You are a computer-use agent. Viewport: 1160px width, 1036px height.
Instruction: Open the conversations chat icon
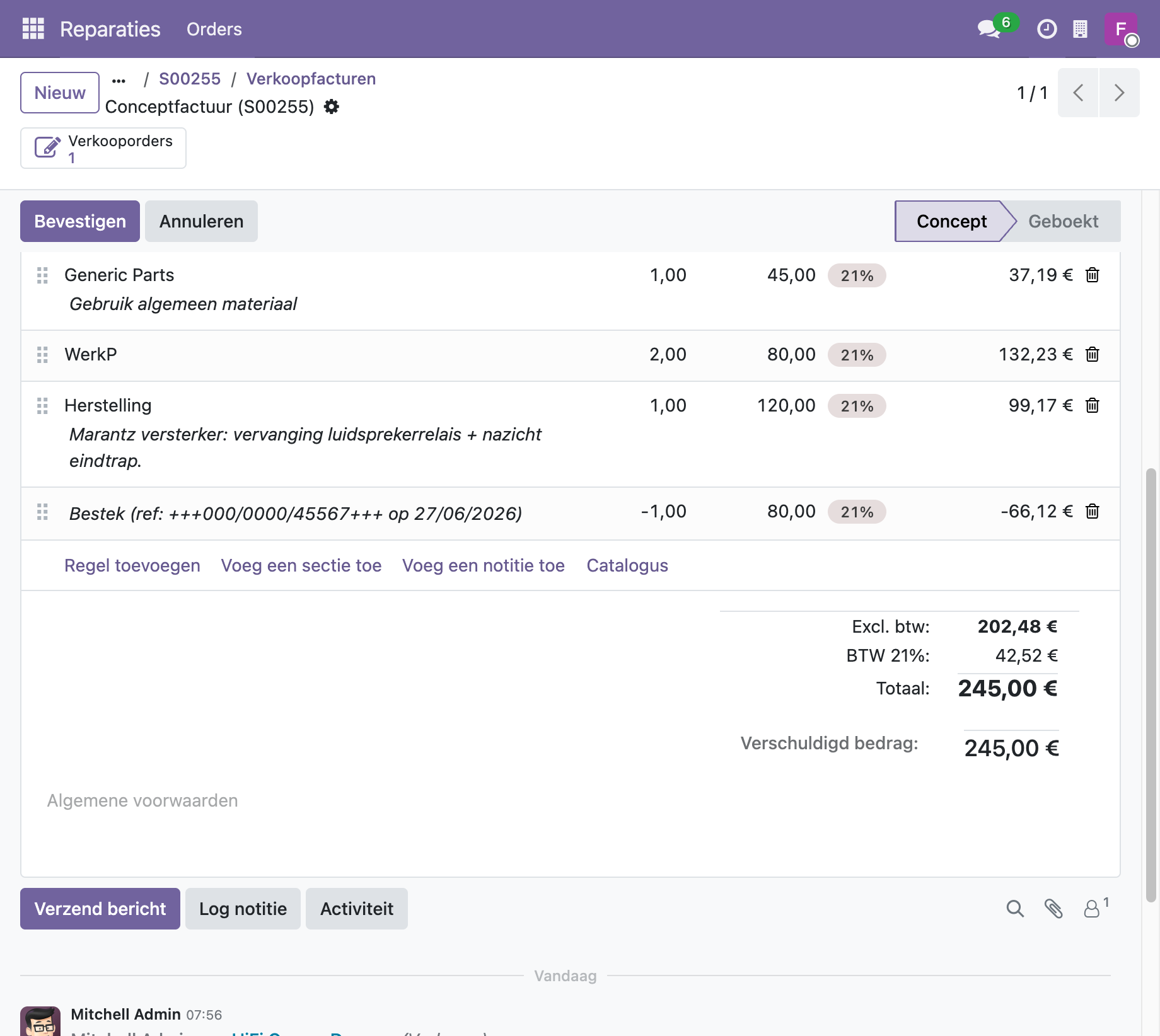click(x=989, y=29)
